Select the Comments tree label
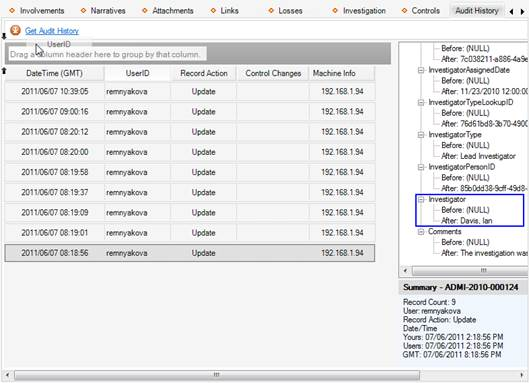 [x=445, y=231]
